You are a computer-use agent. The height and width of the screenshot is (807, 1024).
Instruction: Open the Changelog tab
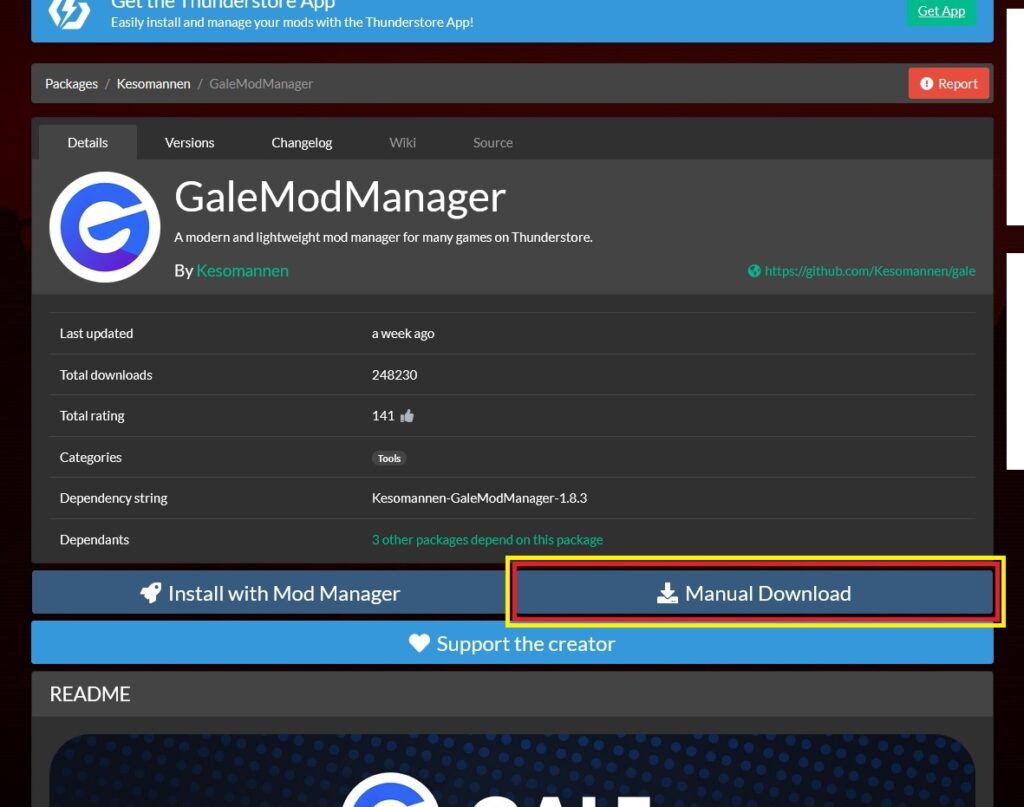click(301, 142)
